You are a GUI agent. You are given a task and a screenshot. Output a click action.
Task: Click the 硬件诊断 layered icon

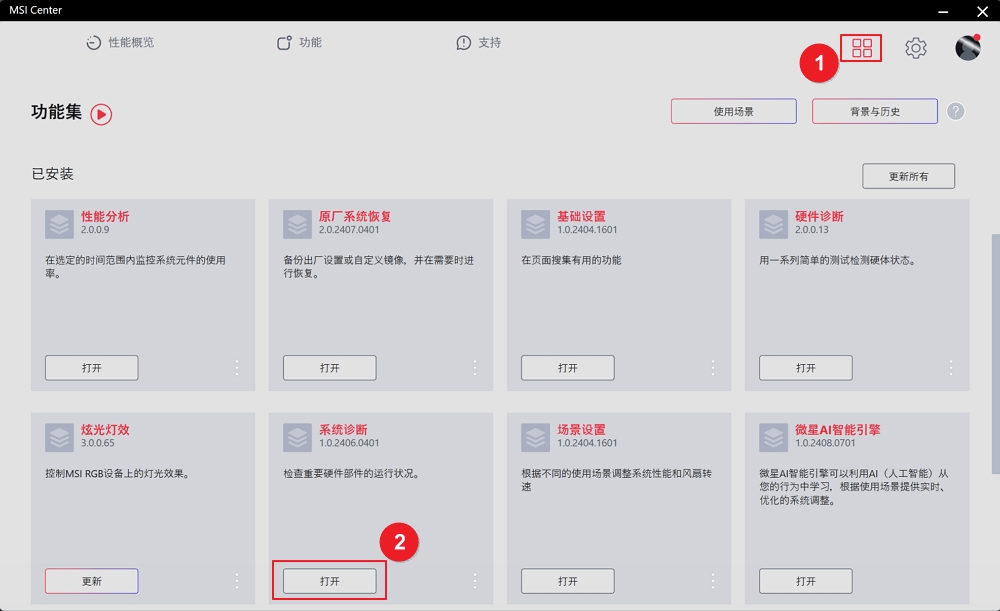[x=773, y=224]
